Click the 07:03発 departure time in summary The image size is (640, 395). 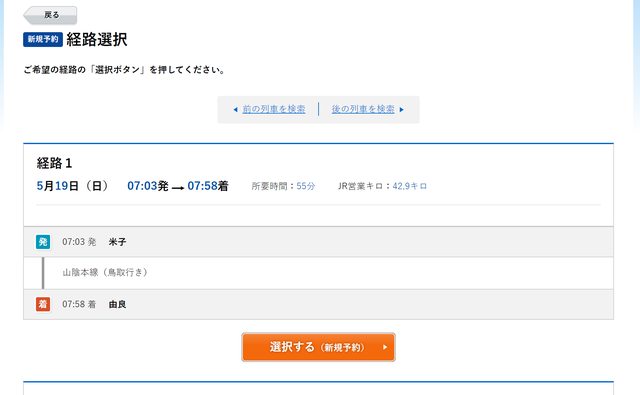pos(148,186)
